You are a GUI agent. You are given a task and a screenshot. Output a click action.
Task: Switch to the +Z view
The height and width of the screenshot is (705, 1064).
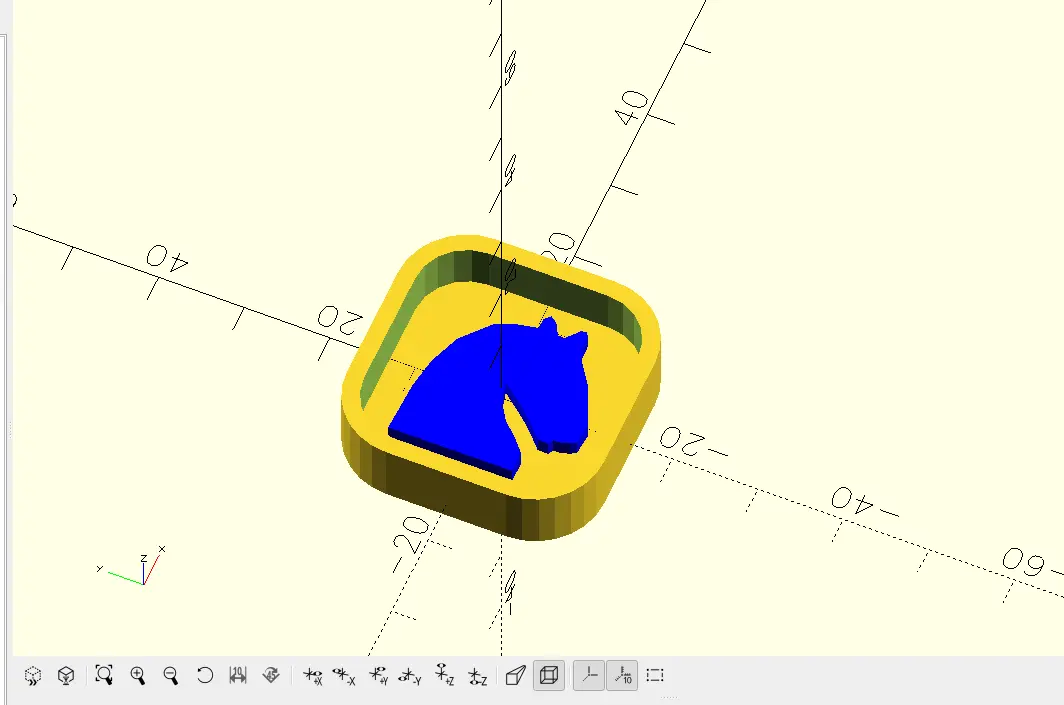coord(444,675)
